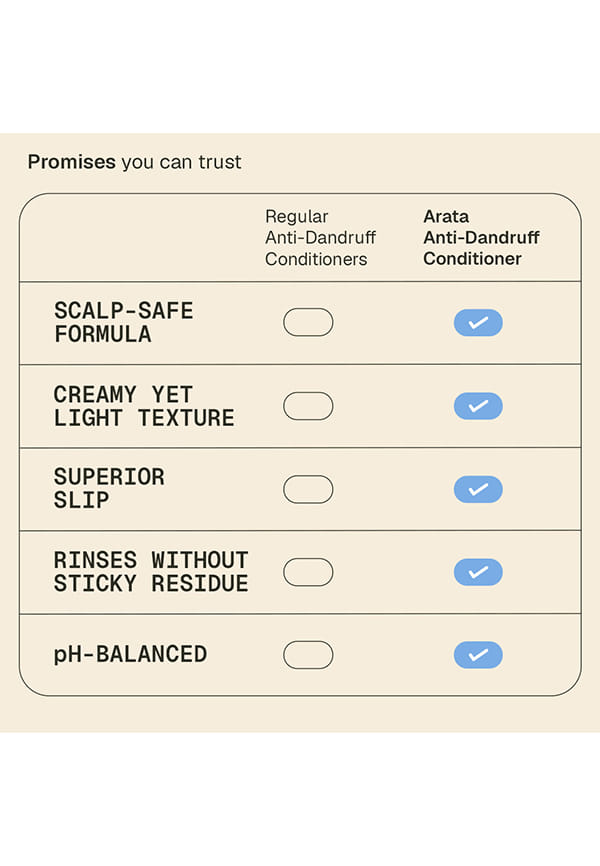Select the SCALP-SAFE FORMULA row label

click(124, 323)
